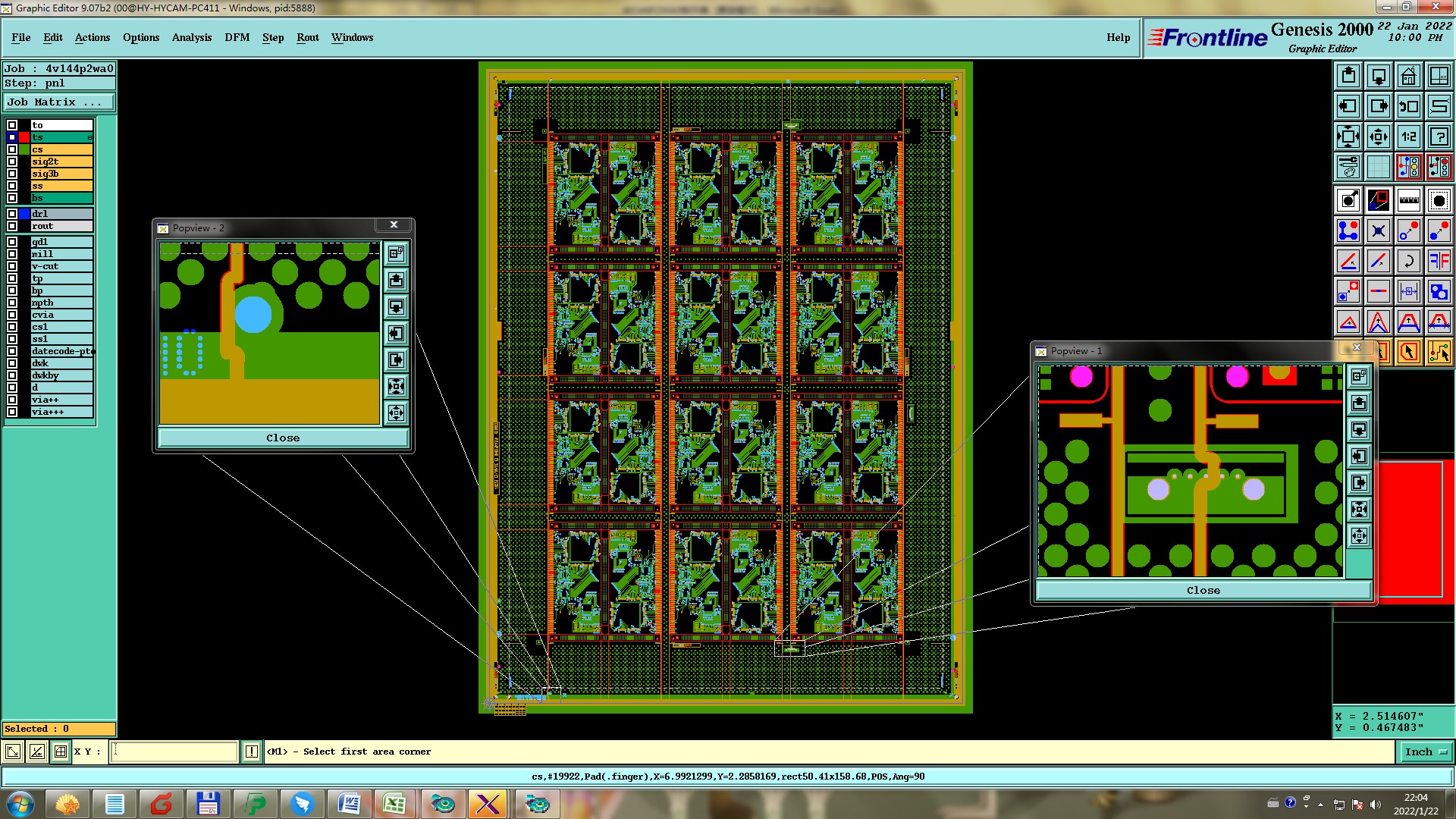This screenshot has width=1456, height=819.
Task: Check the sig2t layer checkbox
Action: (12, 162)
